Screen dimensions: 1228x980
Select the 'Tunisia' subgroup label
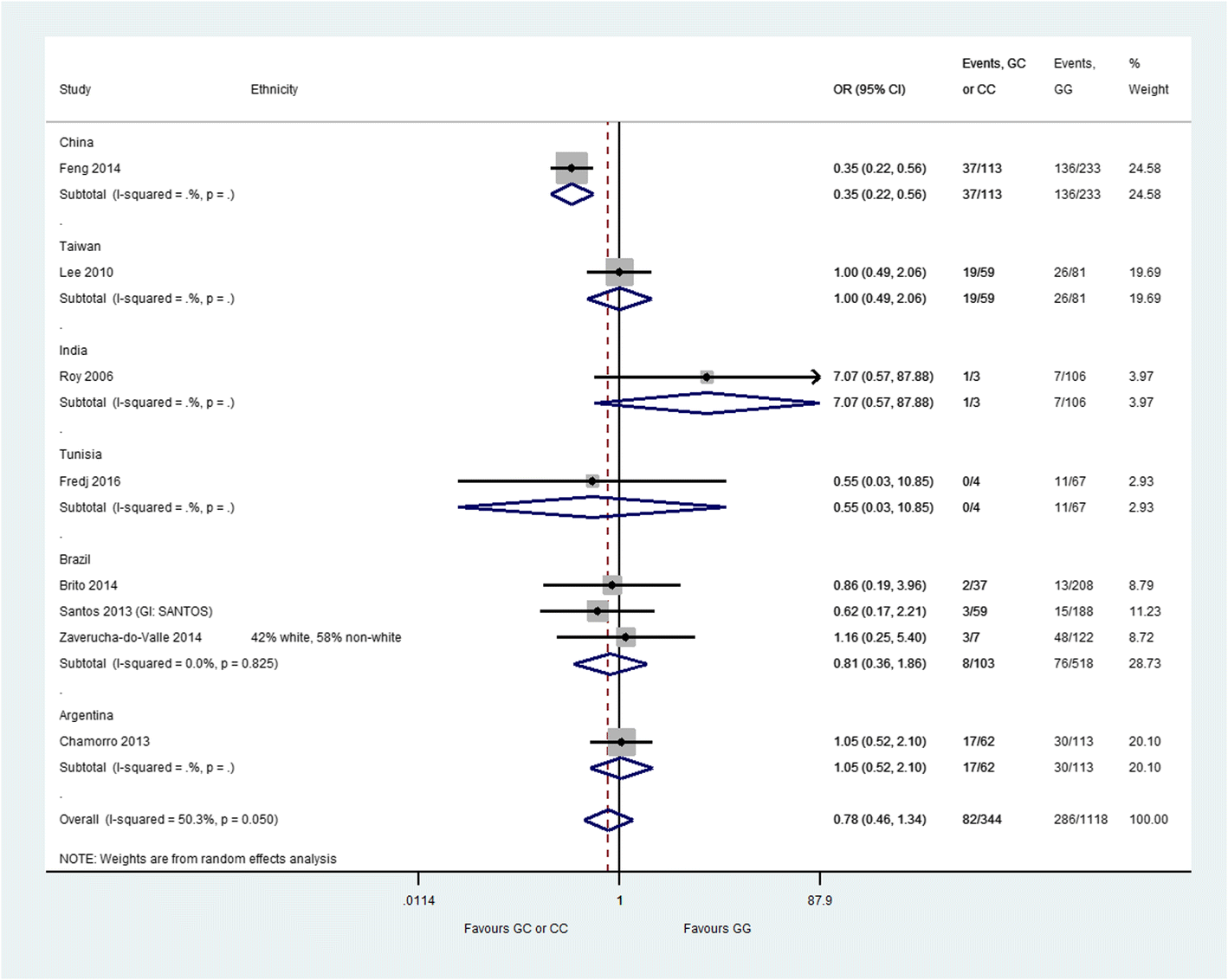(x=81, y=454)
